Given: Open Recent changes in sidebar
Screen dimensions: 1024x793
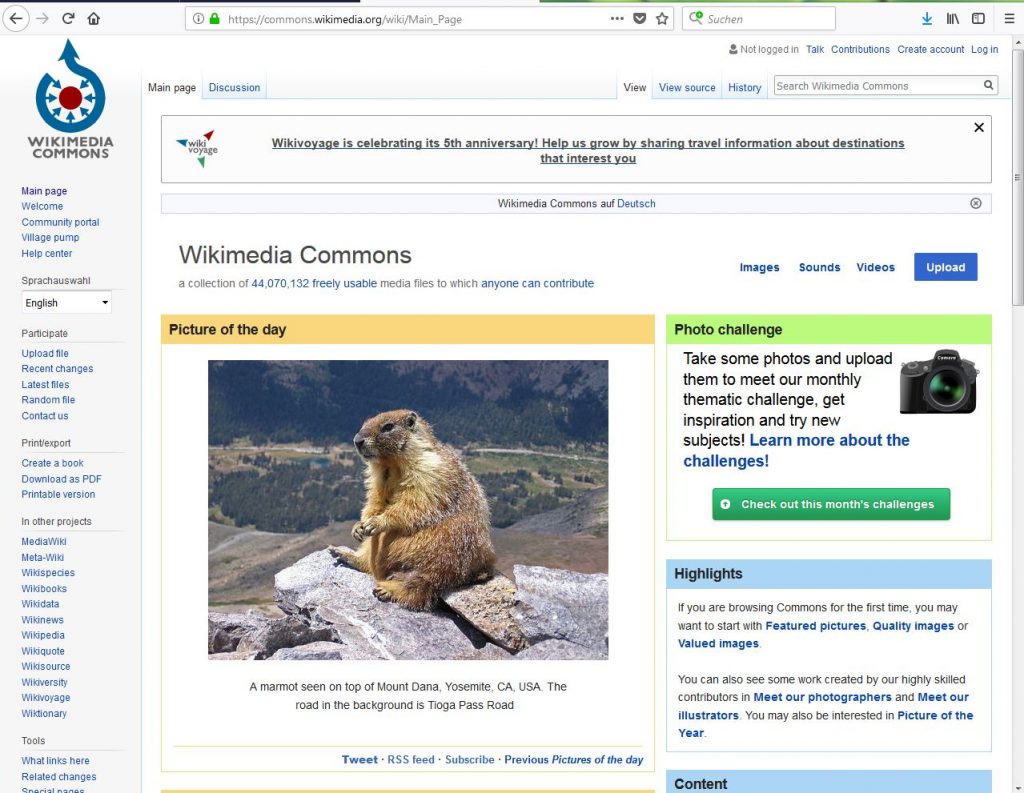Looking at the screenshot, I should coord(57,368).
